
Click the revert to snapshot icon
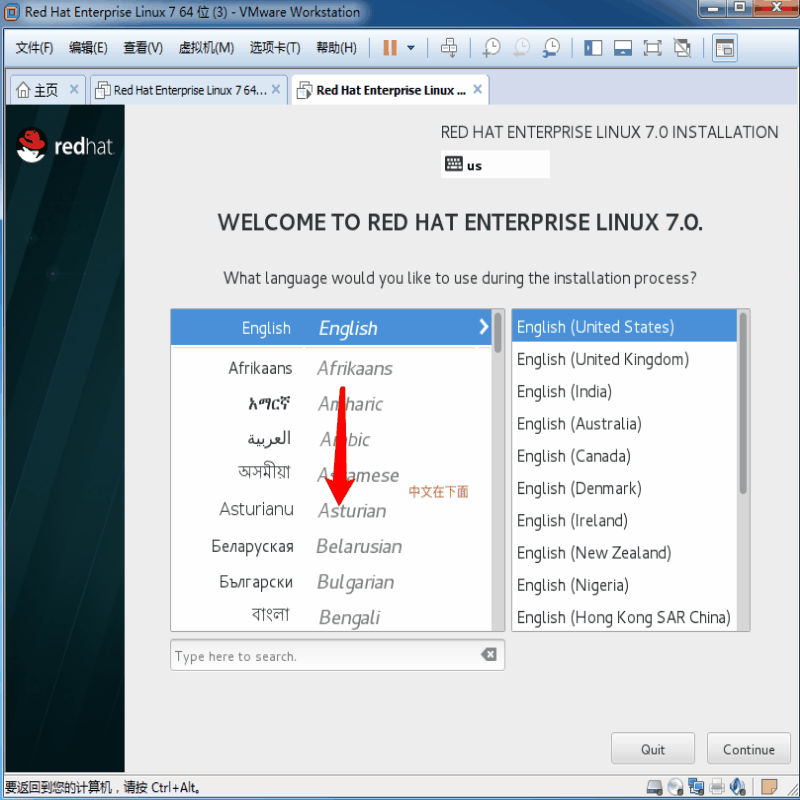pyautogui.click(x=521, y=48)
